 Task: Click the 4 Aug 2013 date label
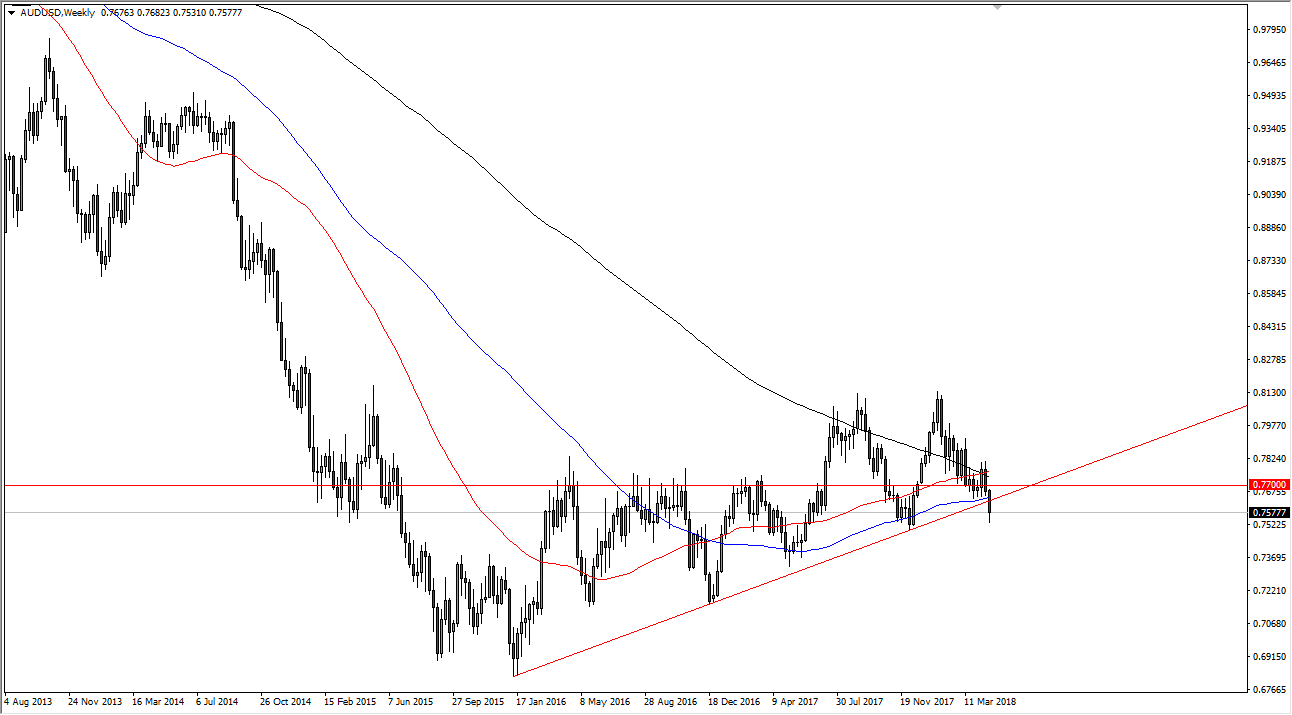[x=29, y=702]
